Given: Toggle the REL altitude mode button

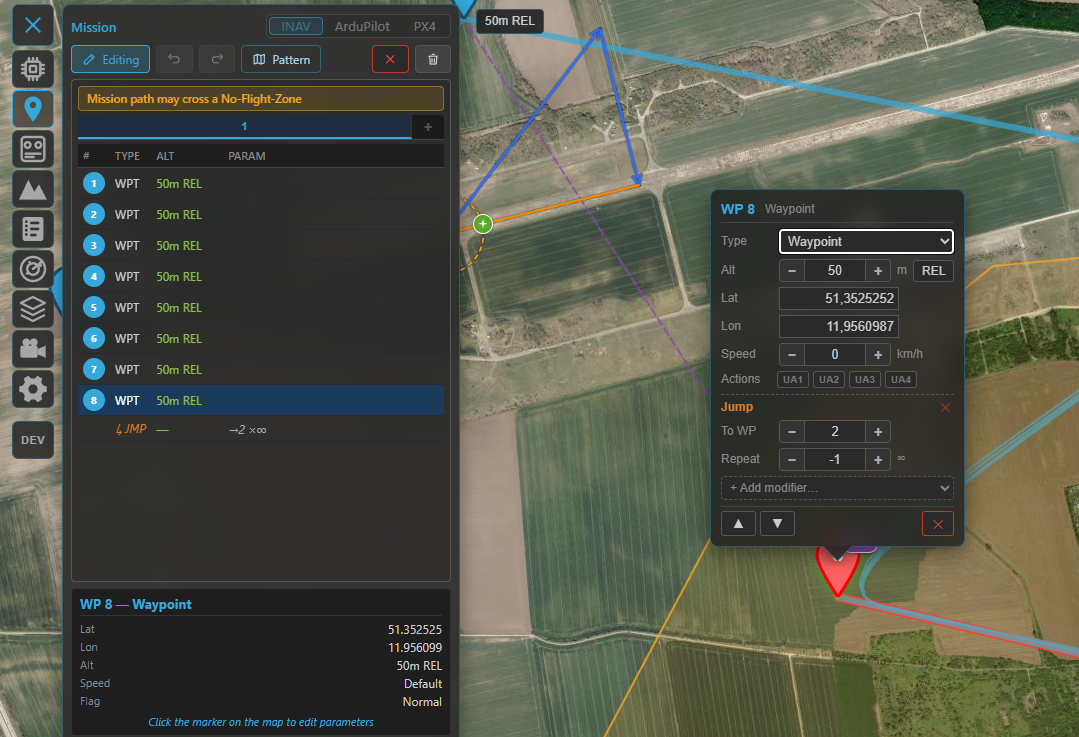Looking at the screenshot, I should [933, 270].
